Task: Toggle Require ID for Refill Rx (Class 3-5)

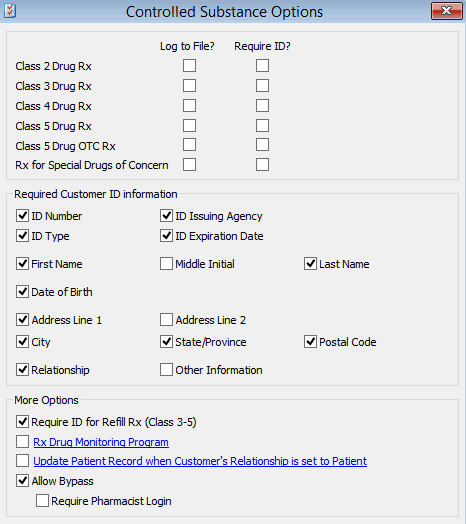Action: pos(22,422)
